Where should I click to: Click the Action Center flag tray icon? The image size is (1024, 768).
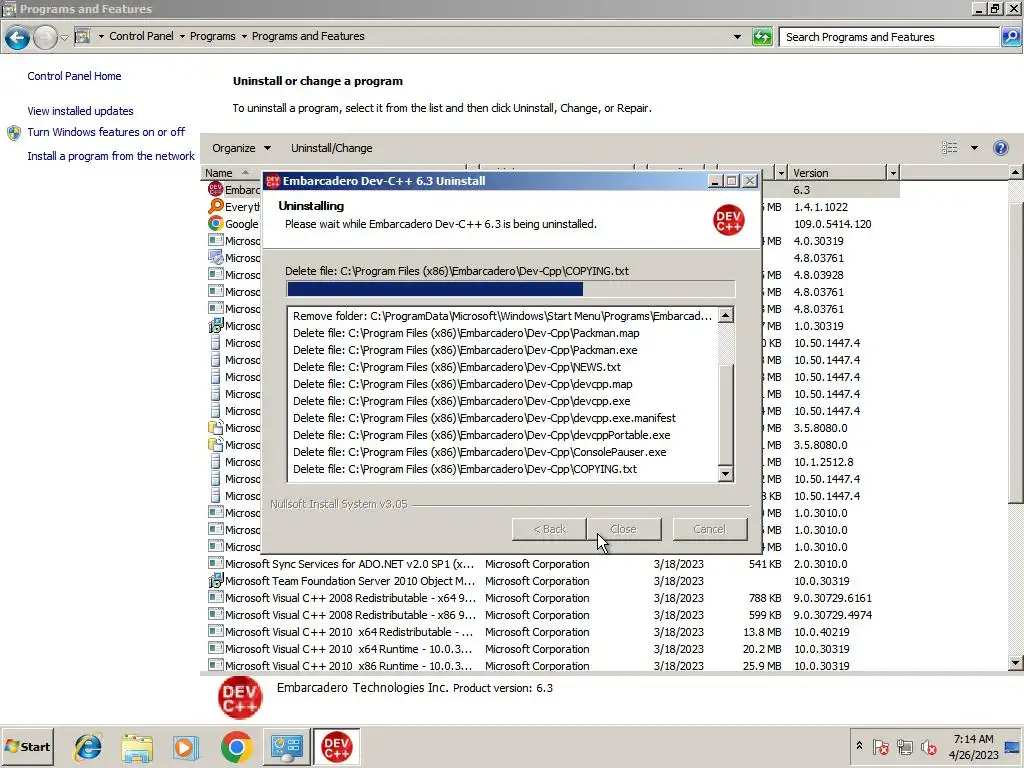pos(880,746)
